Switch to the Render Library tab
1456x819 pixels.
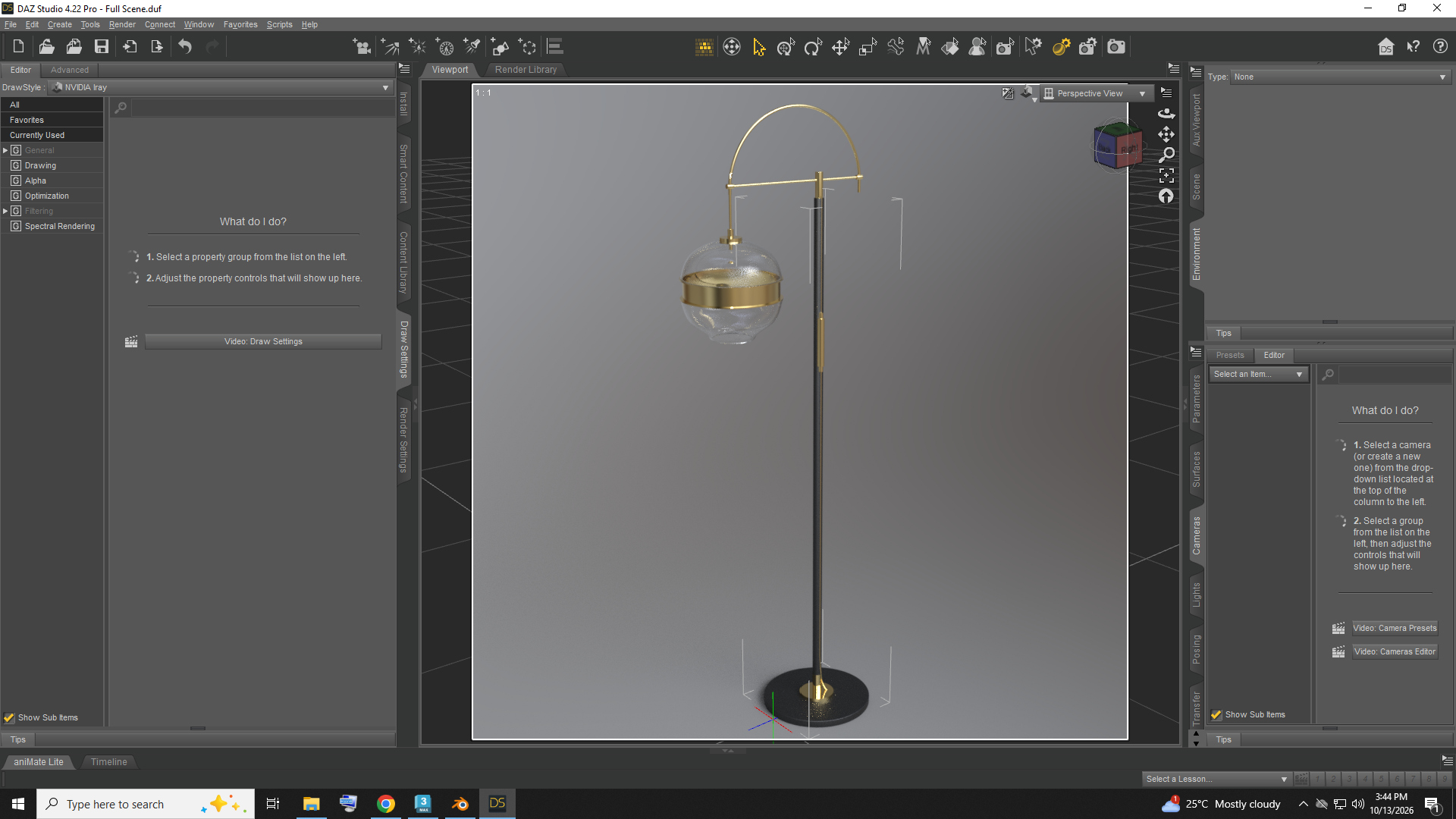[526, 69]
